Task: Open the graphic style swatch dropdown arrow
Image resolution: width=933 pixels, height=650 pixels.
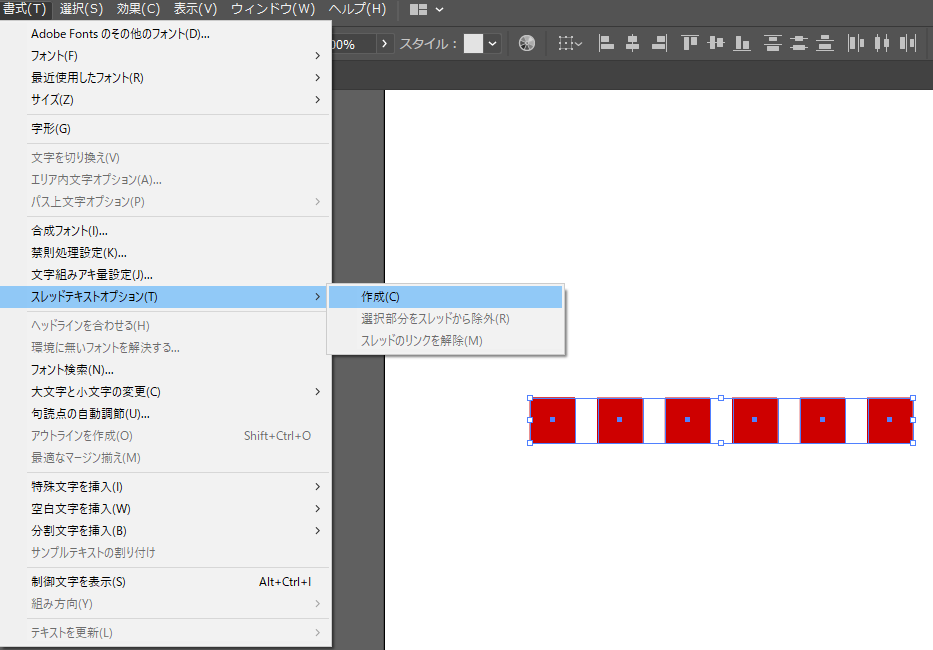Action: (x=493, y=43)
